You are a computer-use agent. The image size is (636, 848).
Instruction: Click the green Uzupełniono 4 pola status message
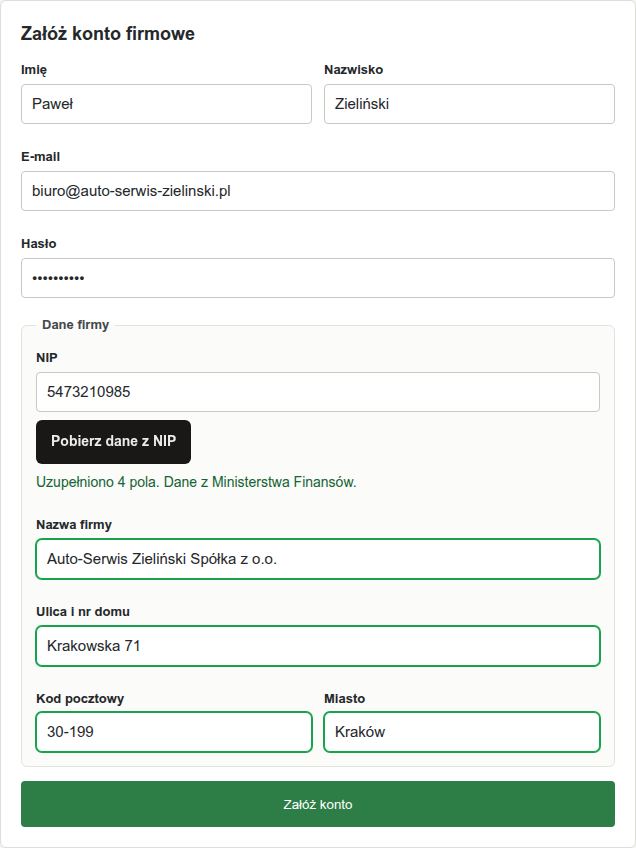(196, 482)
